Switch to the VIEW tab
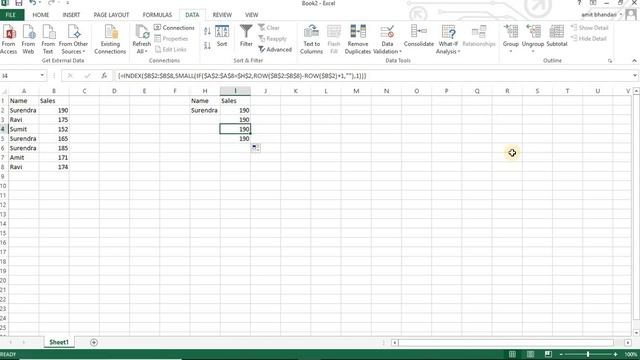The height and width of the screenshot is (360, 640). (251, 15)
